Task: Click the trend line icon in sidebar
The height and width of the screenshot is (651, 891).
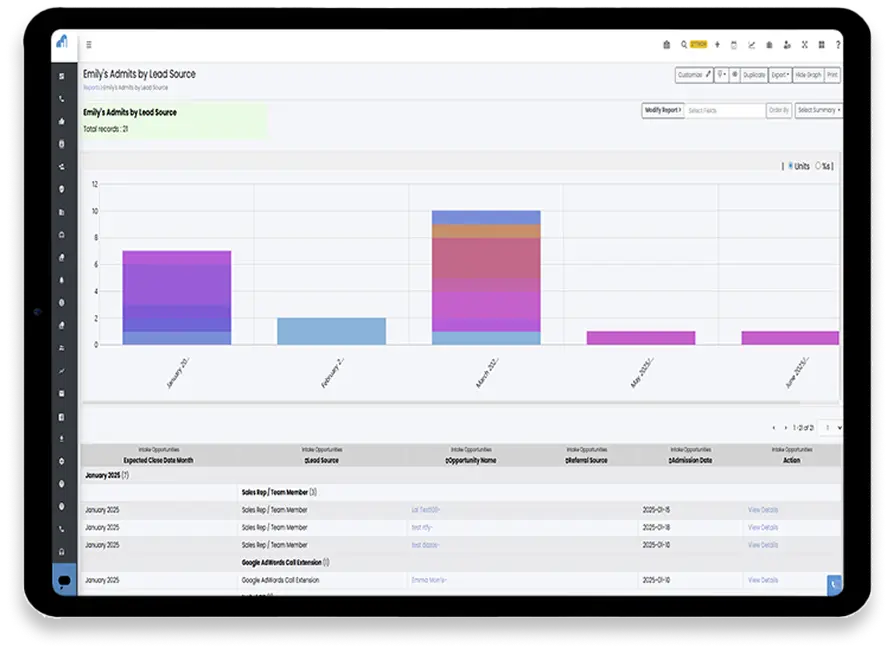Action: (61, 371)
